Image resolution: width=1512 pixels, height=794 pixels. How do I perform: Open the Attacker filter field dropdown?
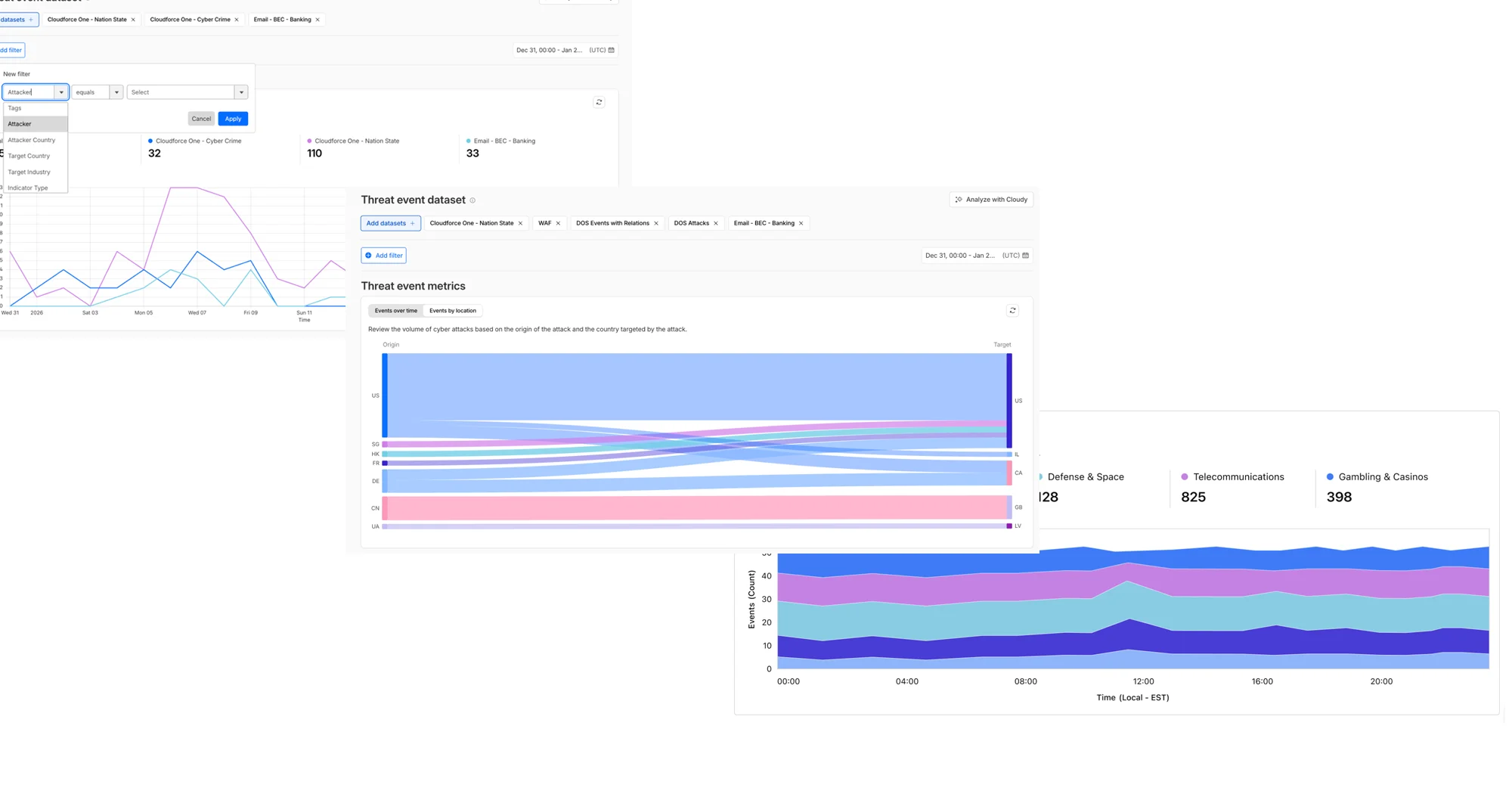62,91
